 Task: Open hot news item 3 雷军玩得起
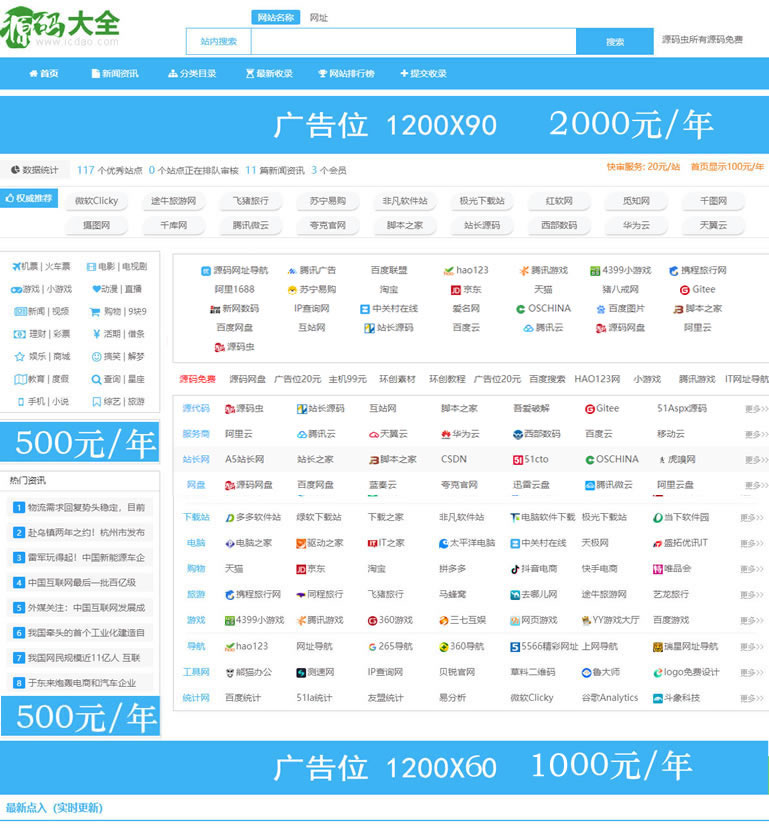point(80,558)
